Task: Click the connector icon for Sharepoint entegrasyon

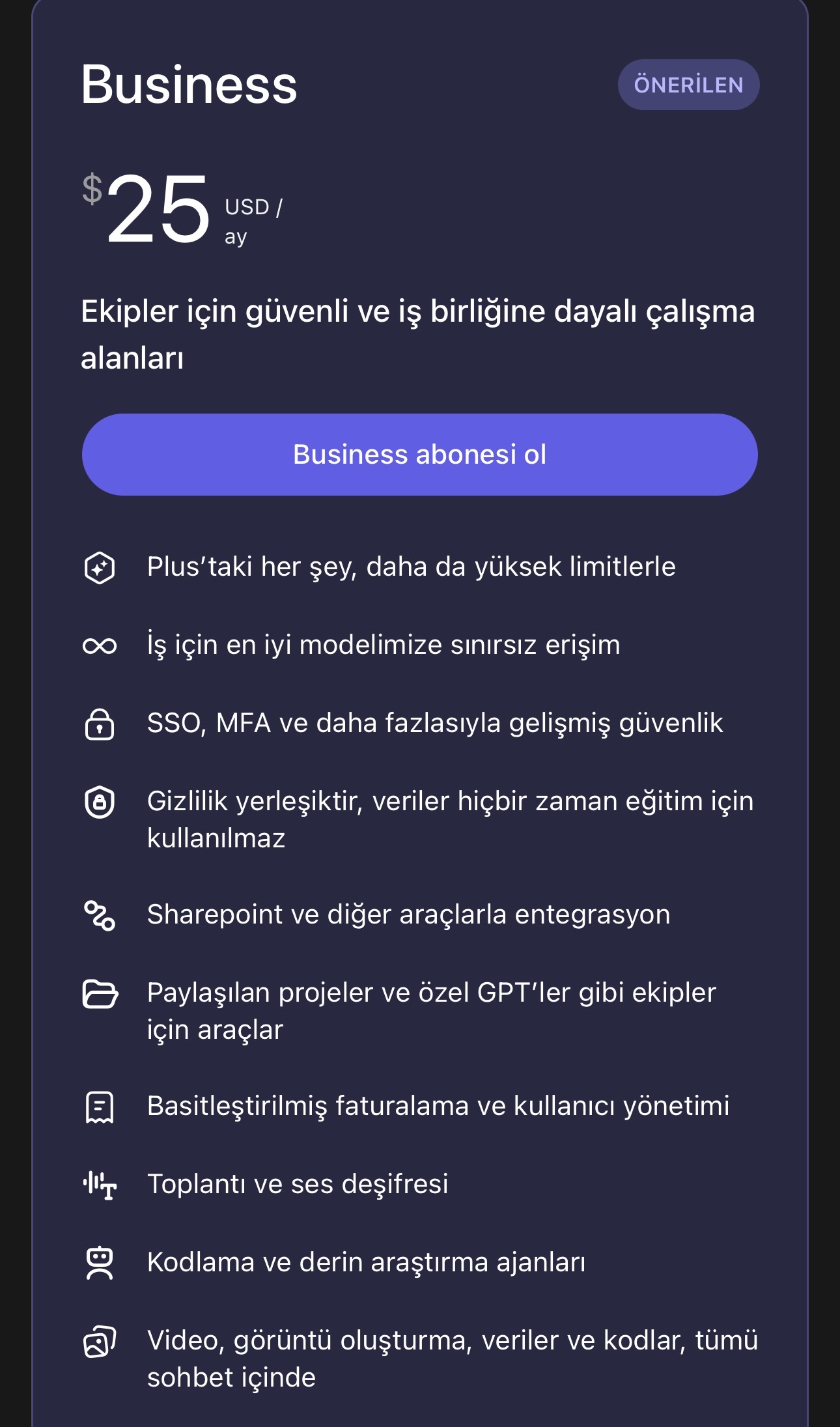Action: click(x=100, y=915)
